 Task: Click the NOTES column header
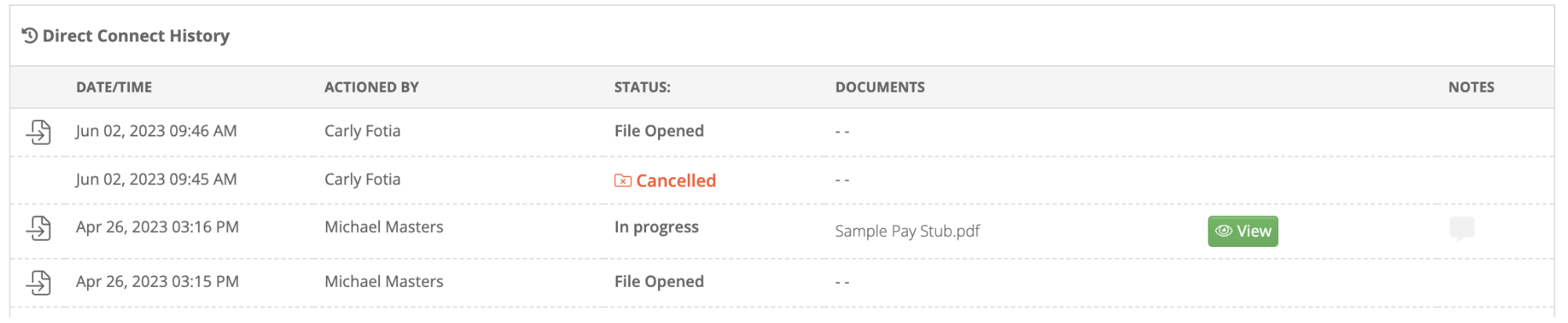coord(1471,87)
